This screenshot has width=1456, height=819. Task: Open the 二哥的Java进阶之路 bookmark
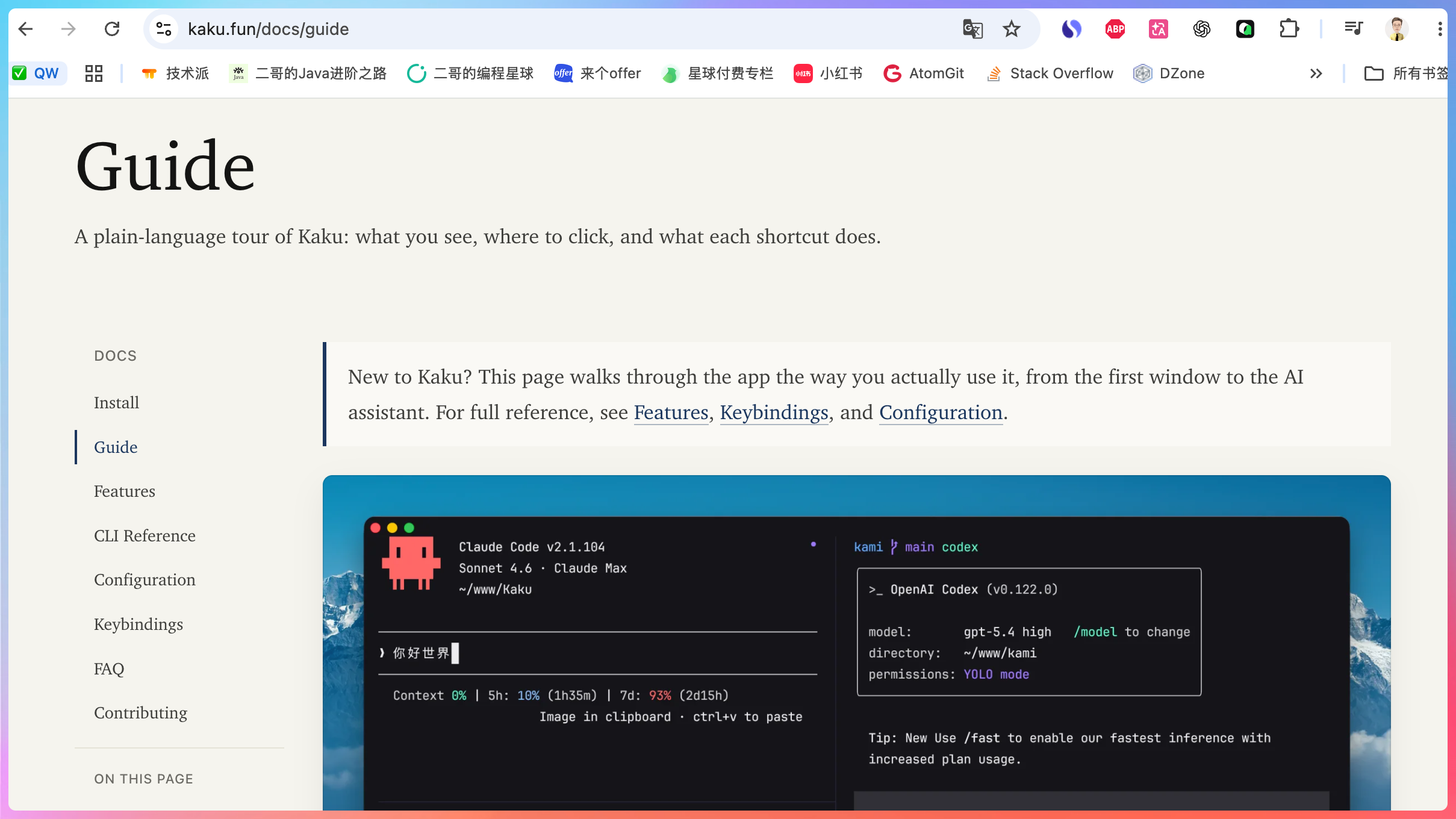click(308, 73)
